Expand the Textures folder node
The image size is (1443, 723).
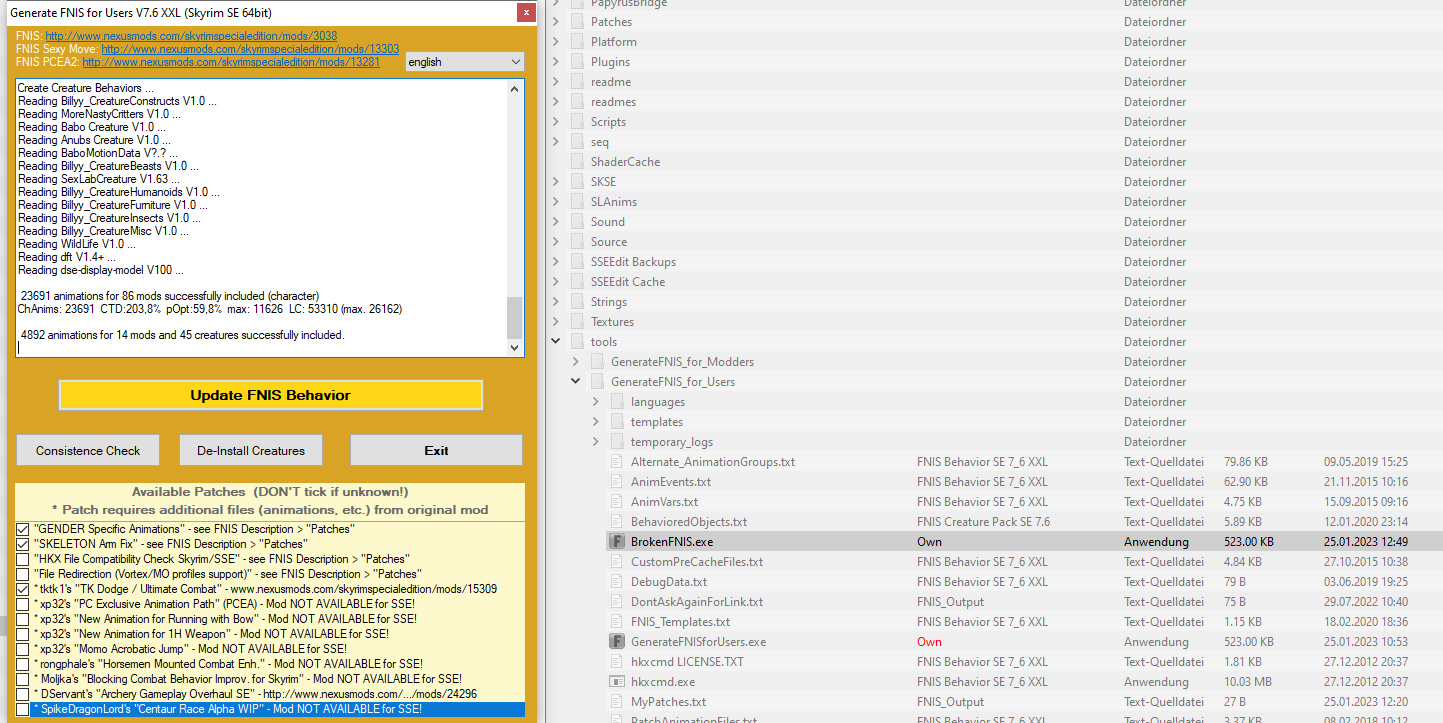(556, 321)
